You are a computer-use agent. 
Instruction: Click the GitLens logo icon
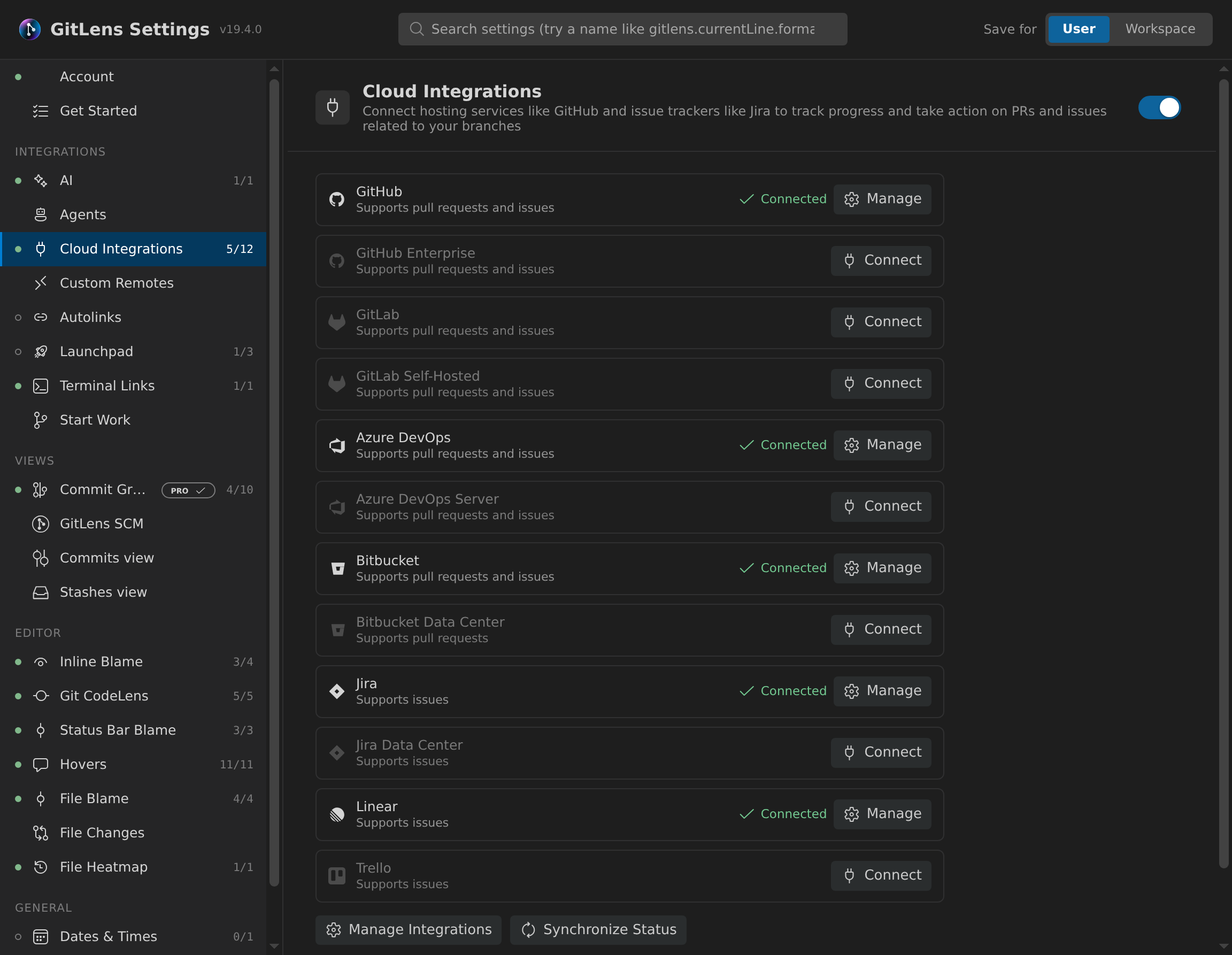[x=29, y=29]
